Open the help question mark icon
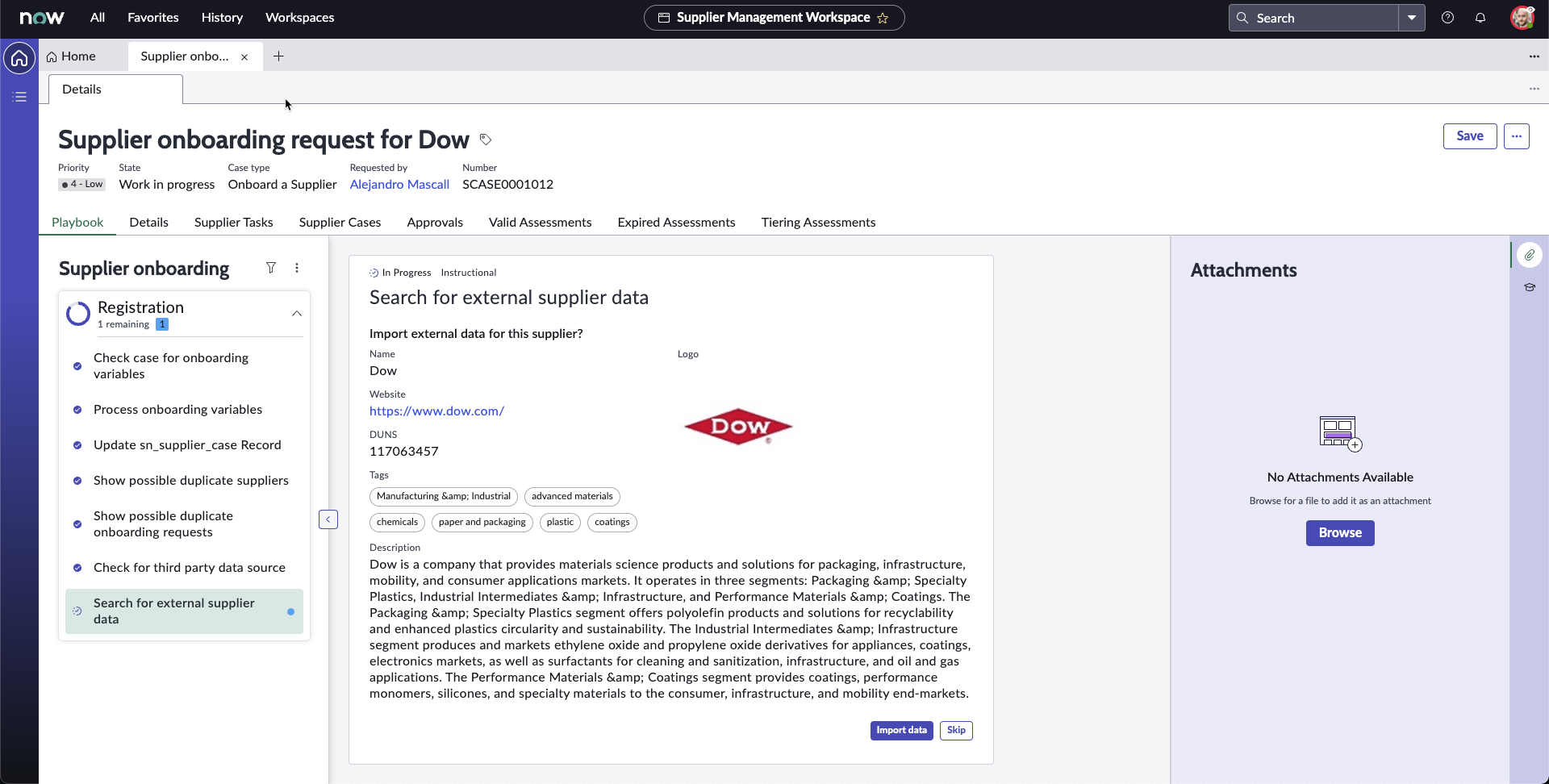 (x=1447, y=18)
